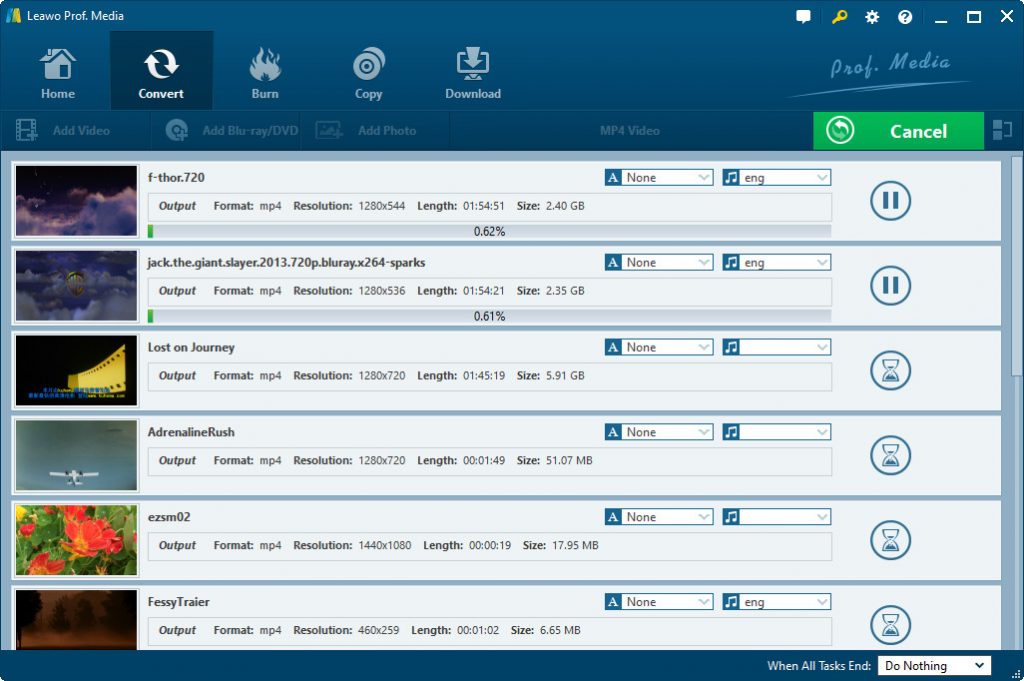
Task: Expand subtitle dropdown for f-thor.720
Action: pos(659,178)
